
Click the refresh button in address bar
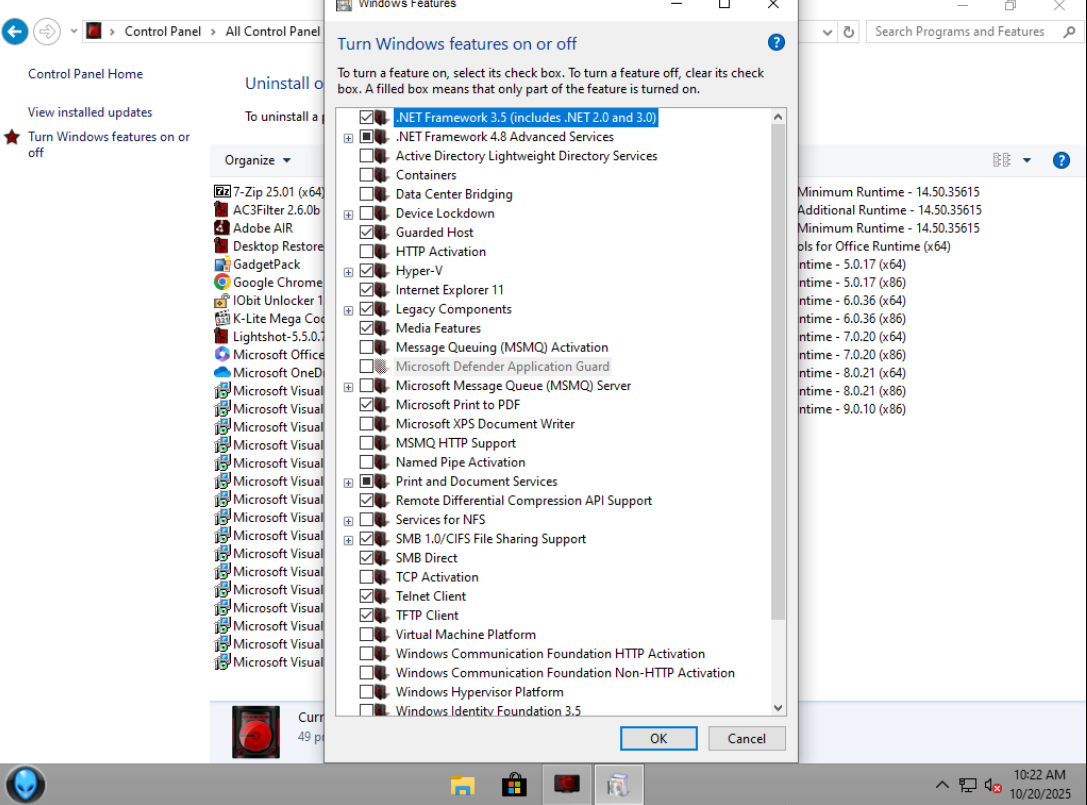(849, 31)
